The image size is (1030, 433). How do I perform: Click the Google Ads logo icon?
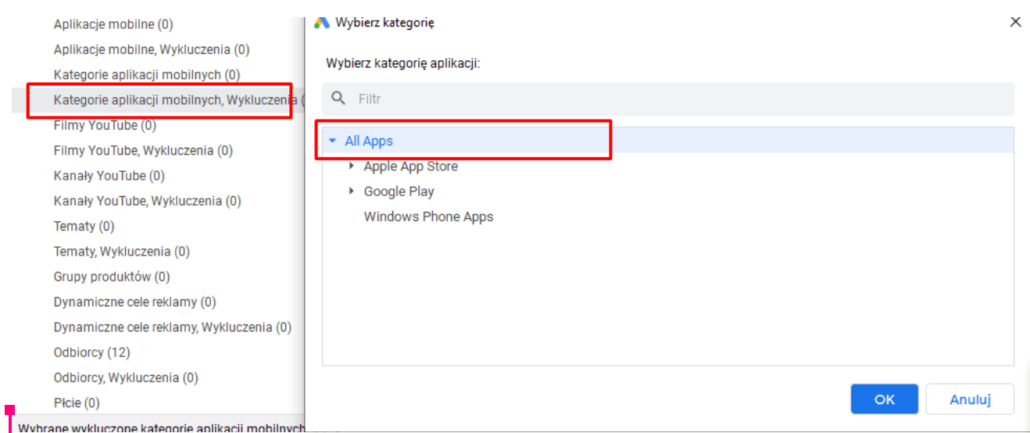click(321, 22)
